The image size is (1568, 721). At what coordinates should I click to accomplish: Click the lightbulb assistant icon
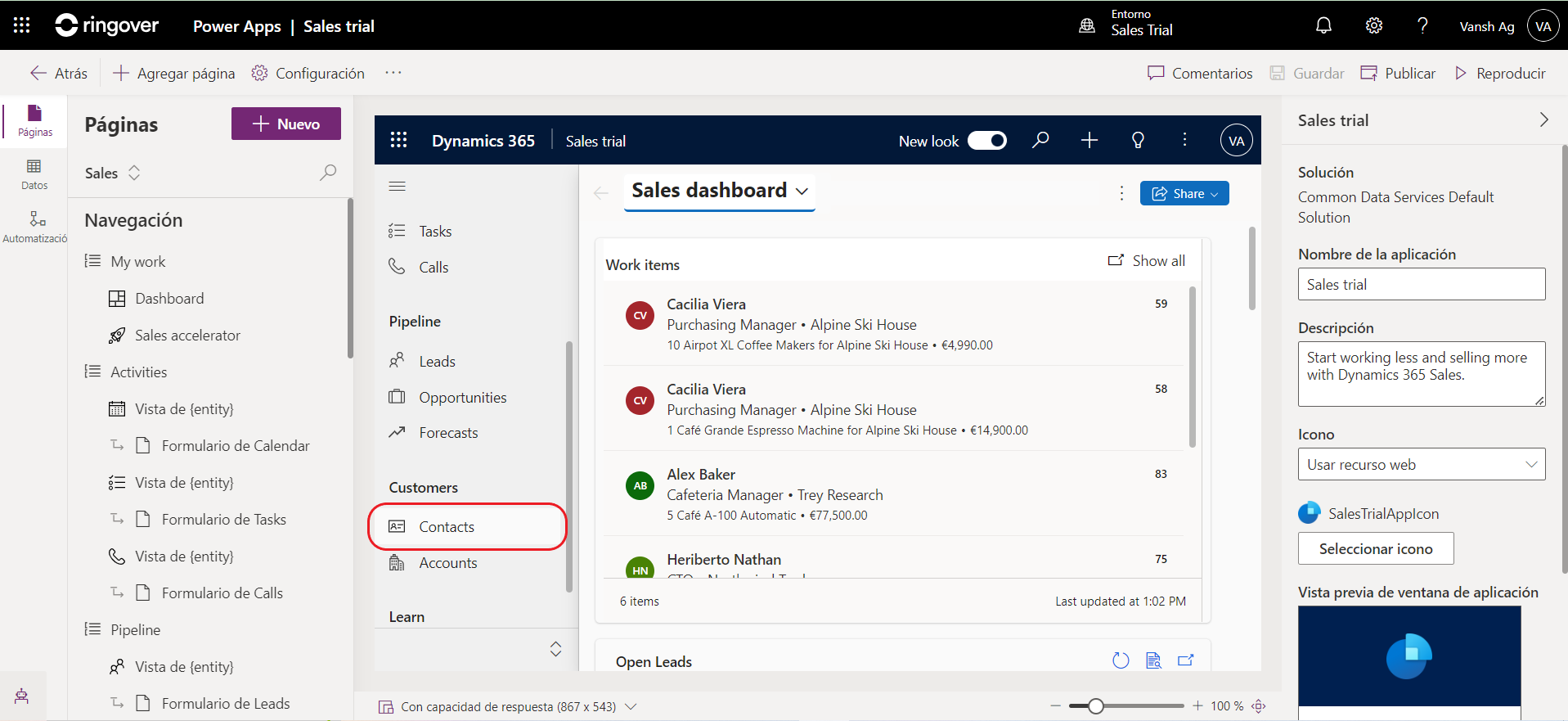pyautogui.click(x=1138, y=140)
